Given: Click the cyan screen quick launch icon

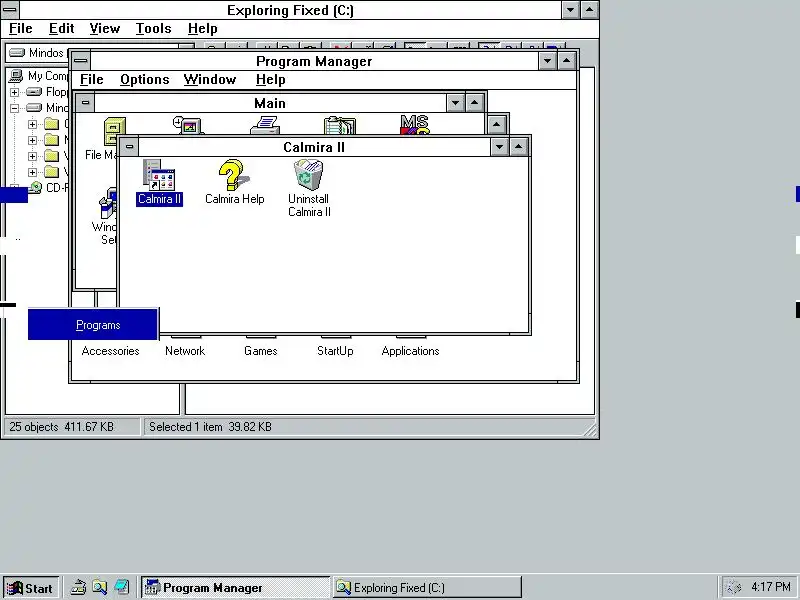Looking at the screenshot, I should pos(121,587).
